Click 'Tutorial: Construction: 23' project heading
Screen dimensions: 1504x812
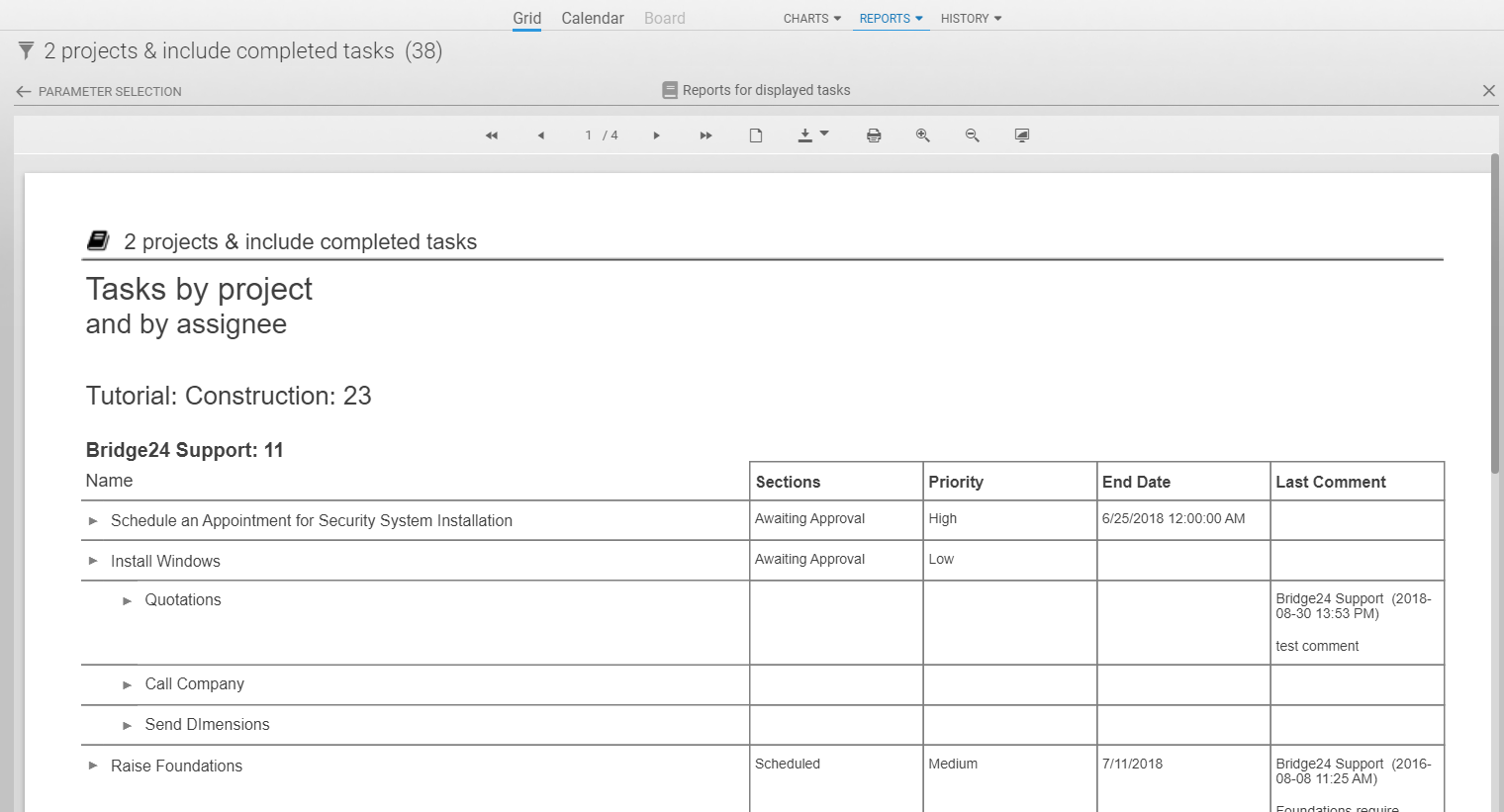[229, 396]
